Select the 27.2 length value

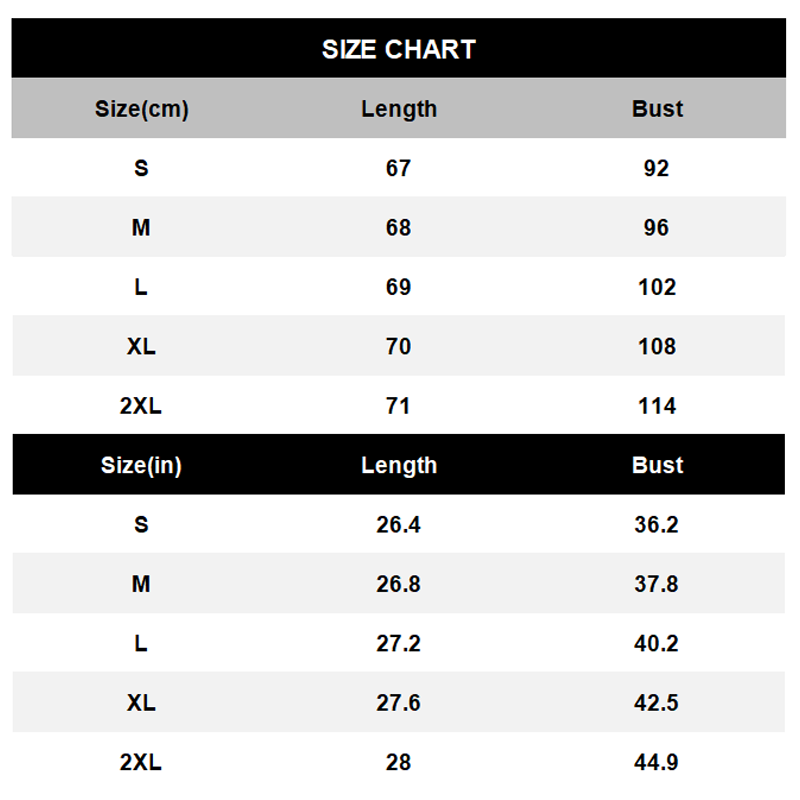coord(398,643)
